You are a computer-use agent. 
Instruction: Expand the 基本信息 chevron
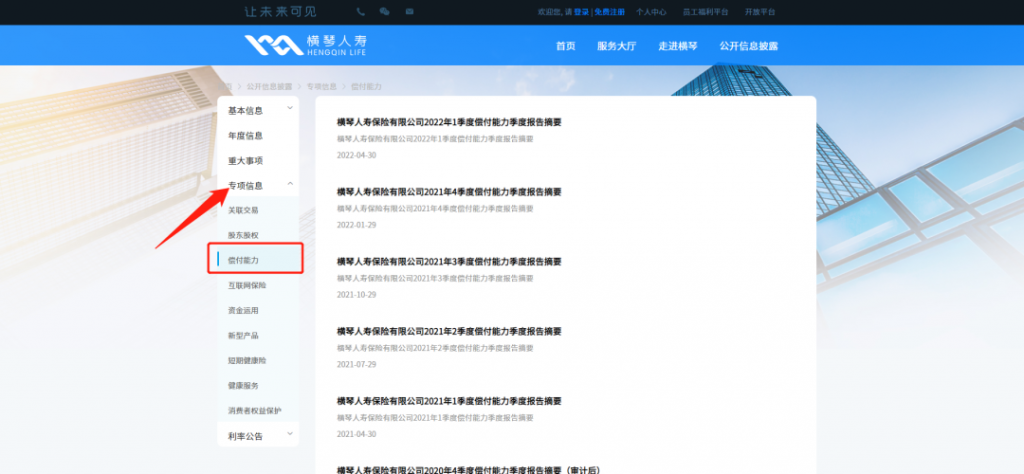coord(290,108)
